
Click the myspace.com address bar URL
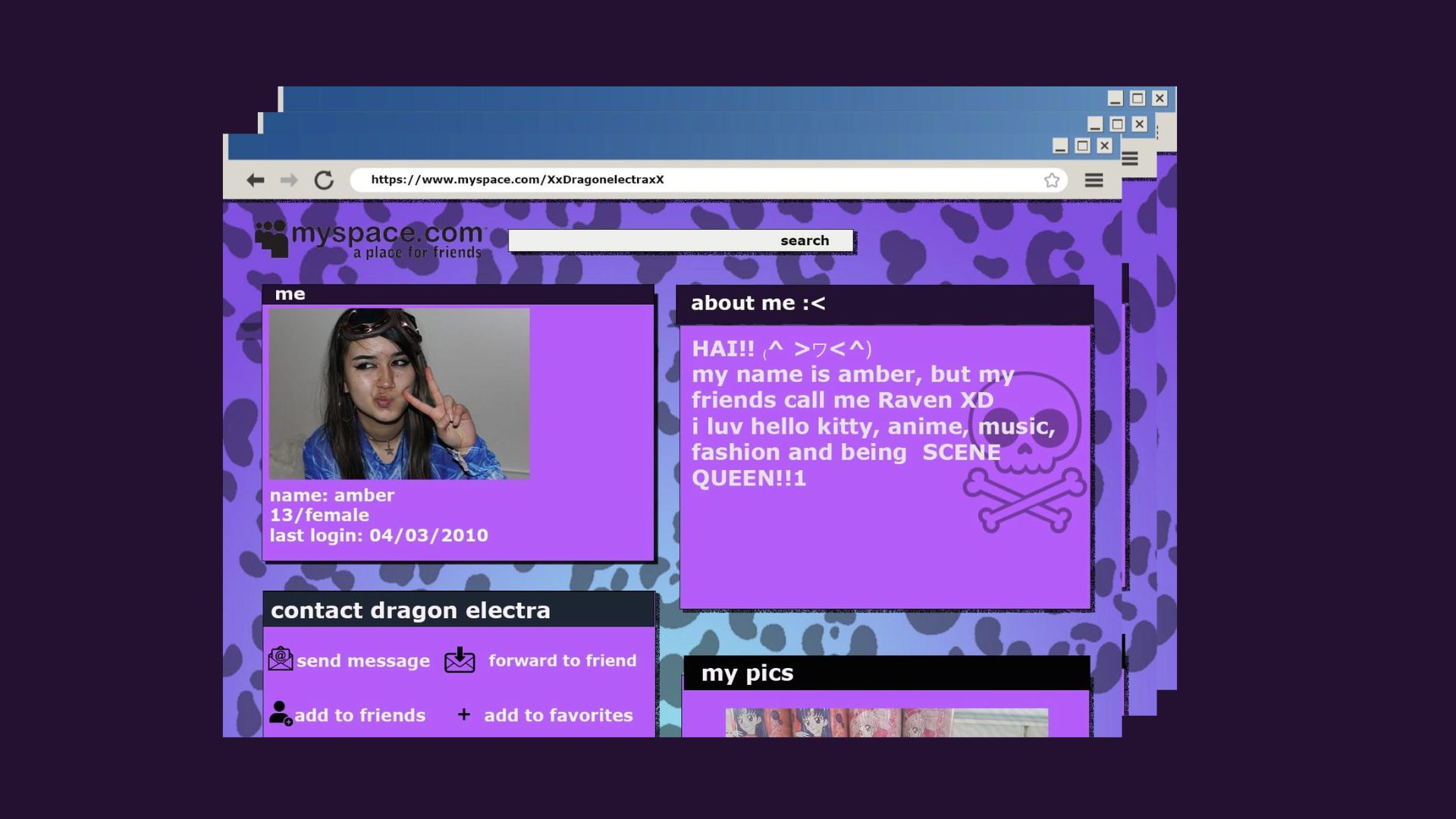[x=517, y=180]
